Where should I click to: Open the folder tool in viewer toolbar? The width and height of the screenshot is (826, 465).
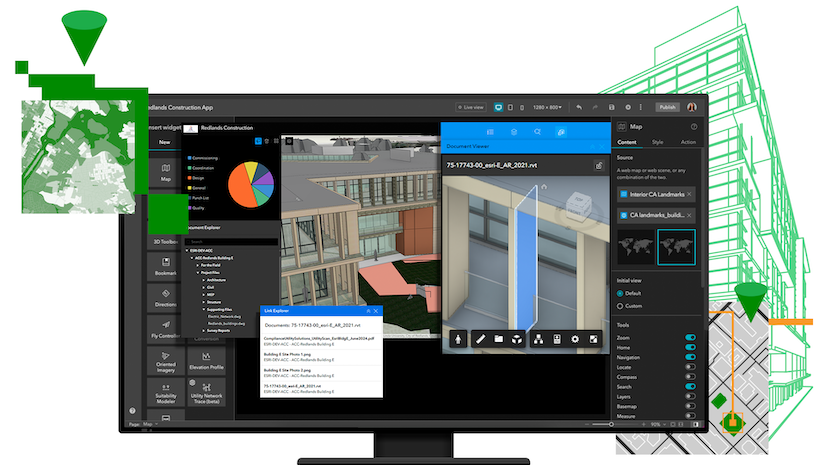[498, 339]
